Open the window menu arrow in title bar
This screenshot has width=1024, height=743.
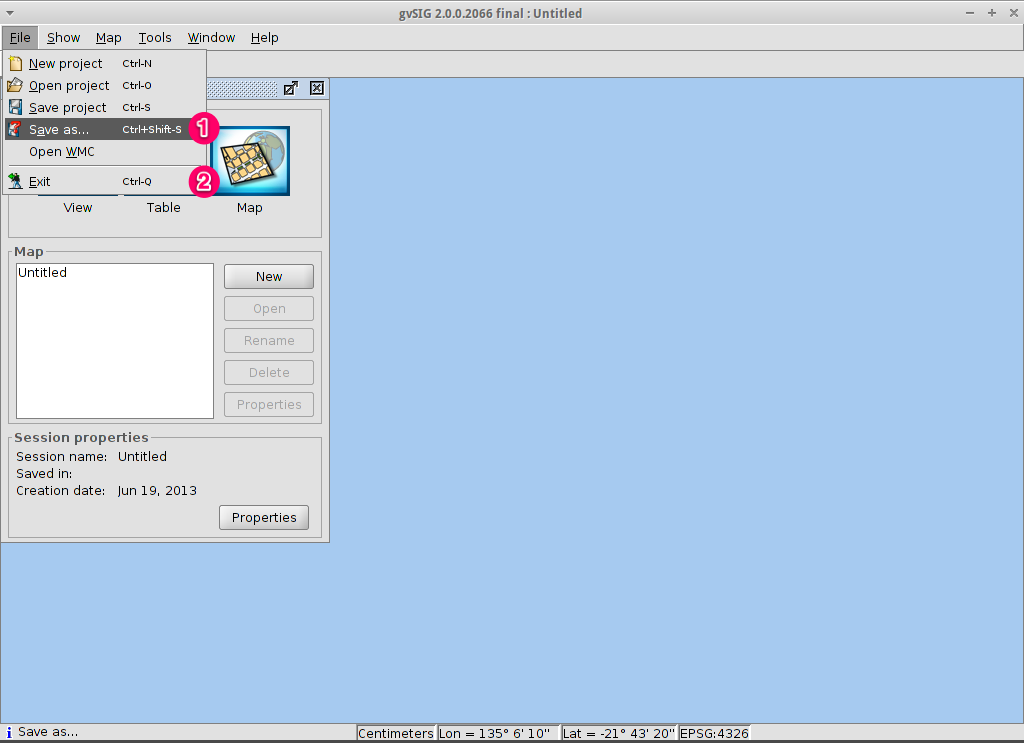10,13
